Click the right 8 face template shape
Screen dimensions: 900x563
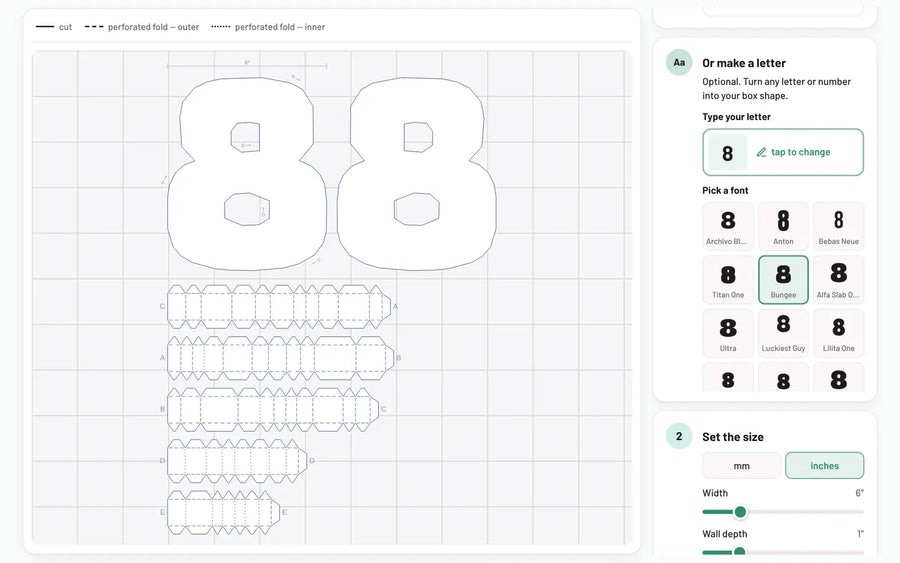pyautogui.click(x=416, y=173)
